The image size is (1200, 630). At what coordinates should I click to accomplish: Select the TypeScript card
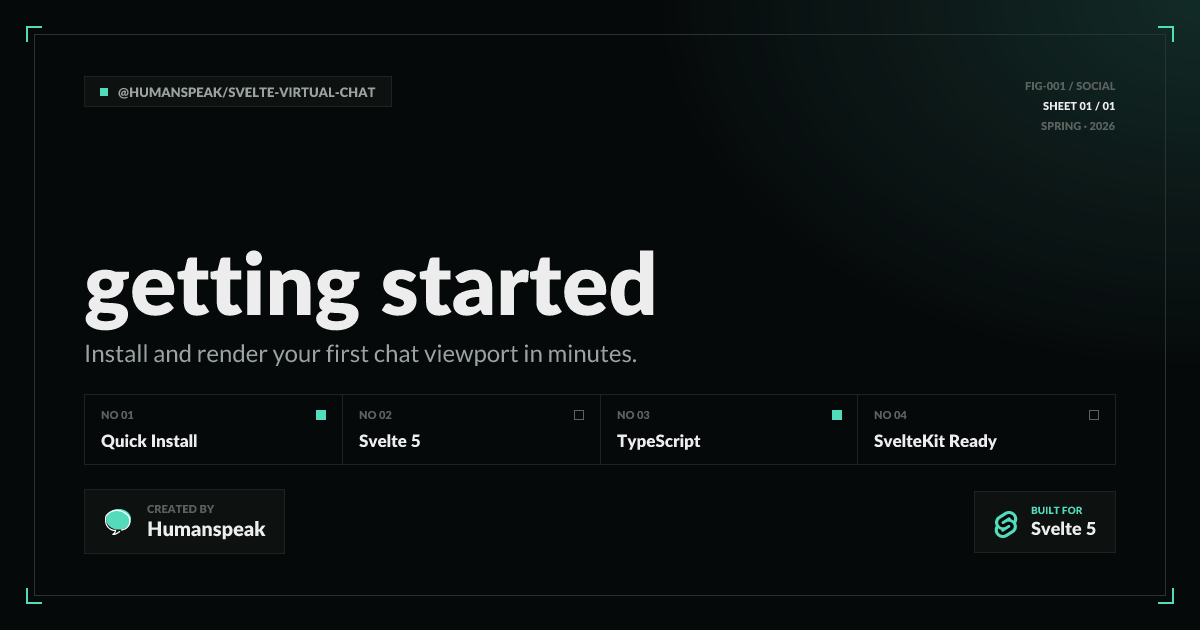729,429
